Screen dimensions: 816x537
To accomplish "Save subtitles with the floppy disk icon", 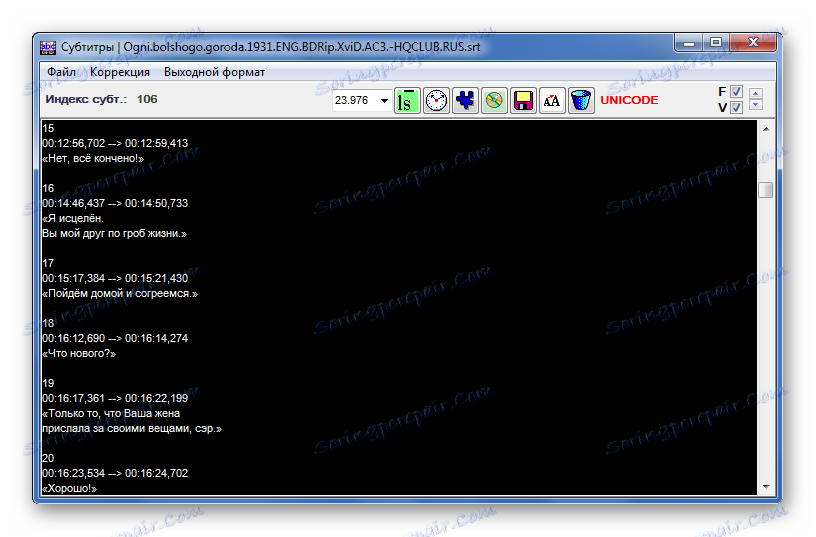I will [523, 100].
